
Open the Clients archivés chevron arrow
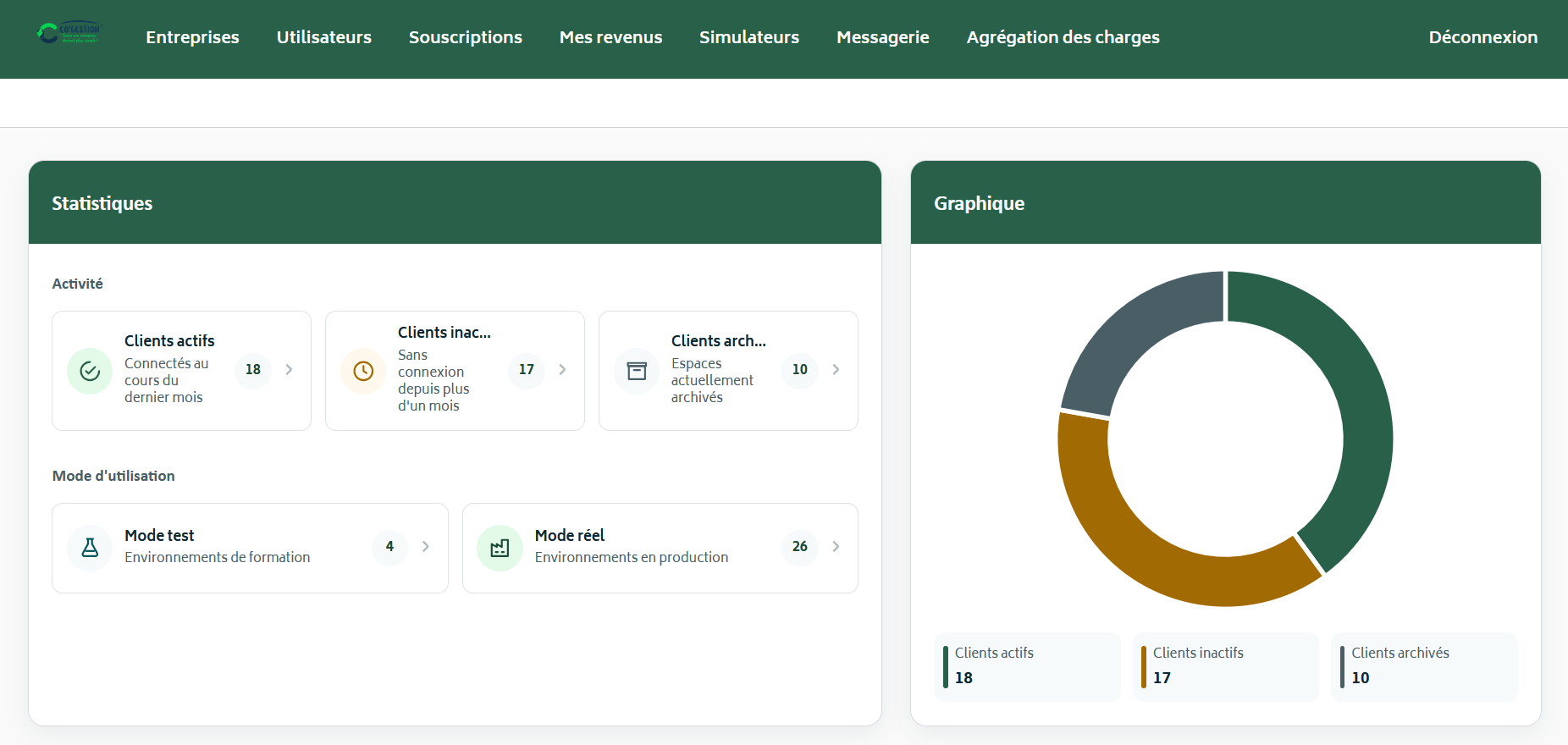click(836, 369)
